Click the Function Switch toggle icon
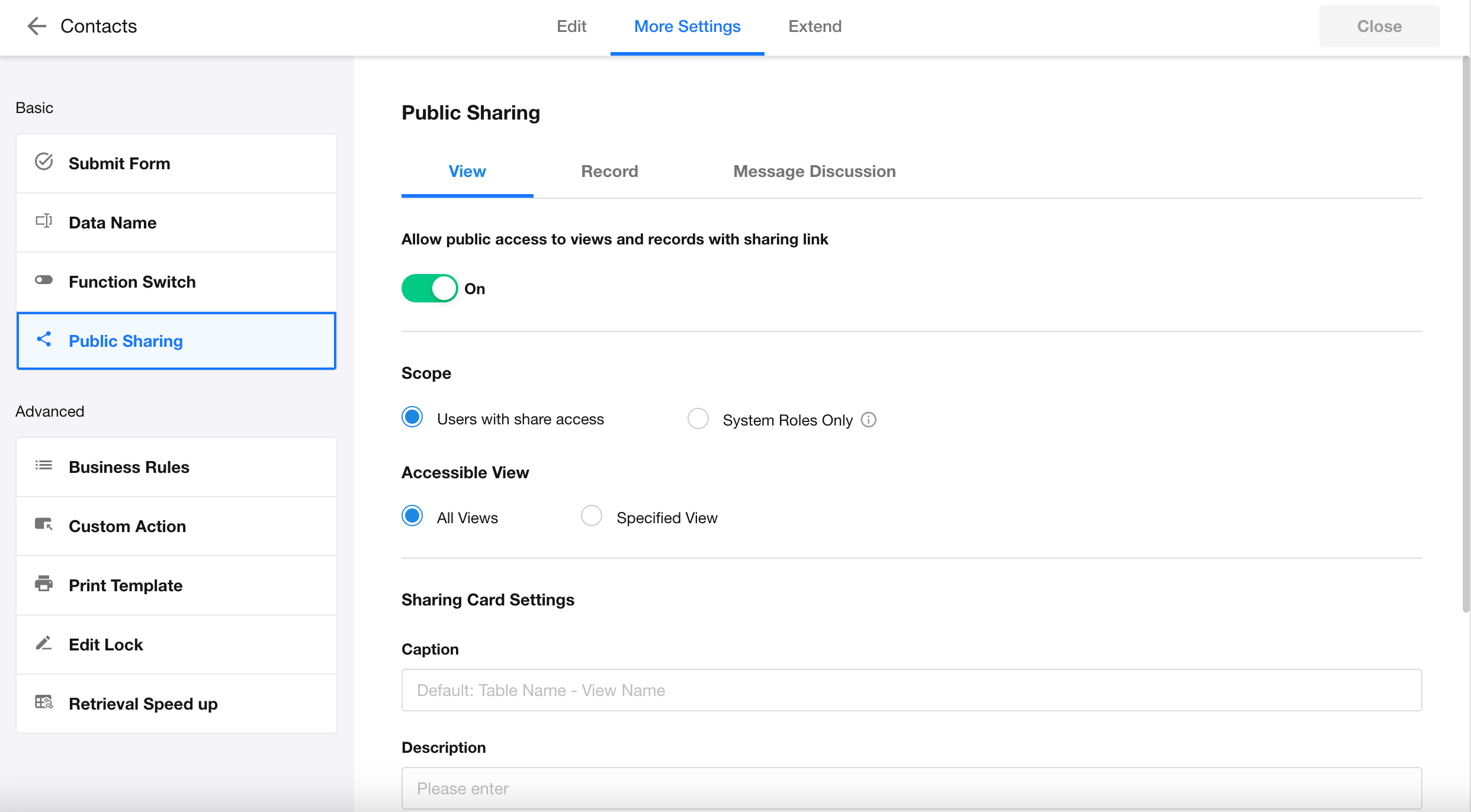 pos(44,280)
